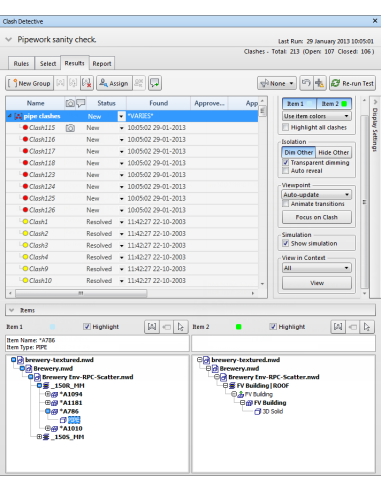
Task: Sort by the Found column header
Action: [x=158, y=103]
